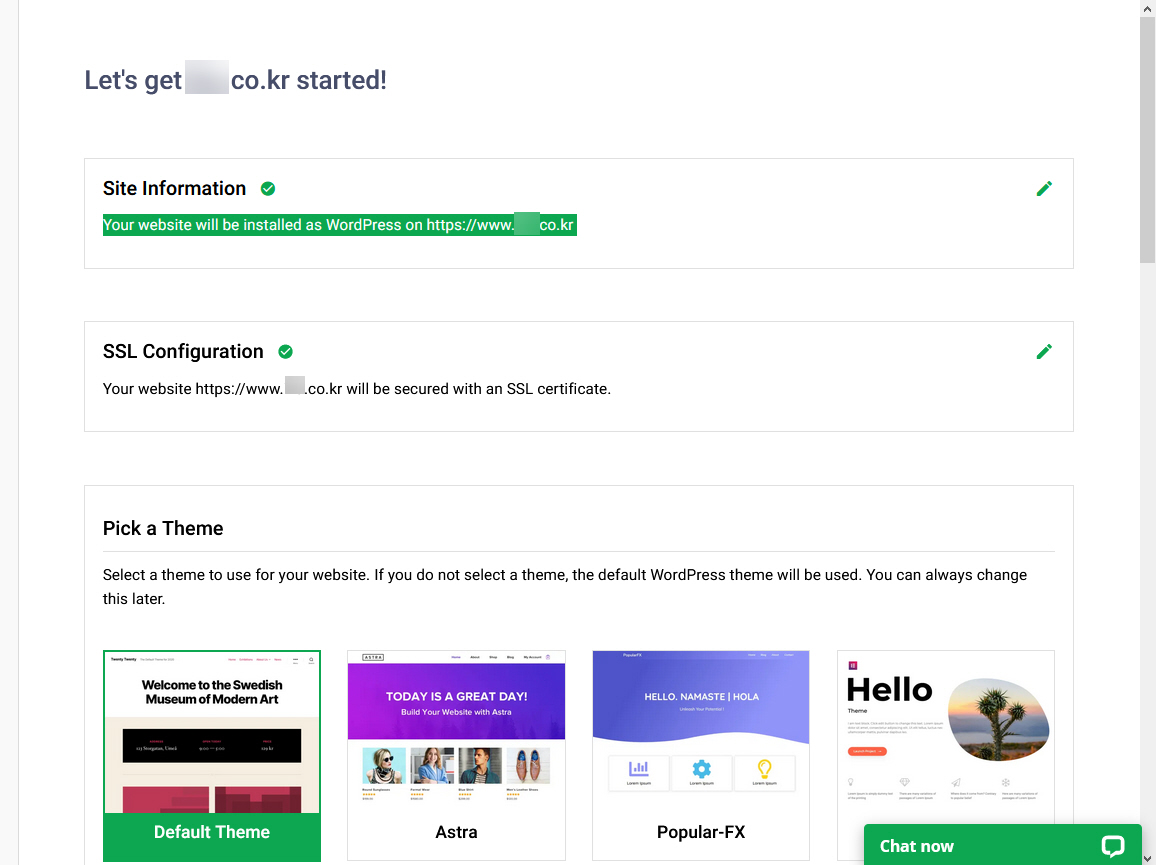Select the Astra theme

tap(456, 740)
